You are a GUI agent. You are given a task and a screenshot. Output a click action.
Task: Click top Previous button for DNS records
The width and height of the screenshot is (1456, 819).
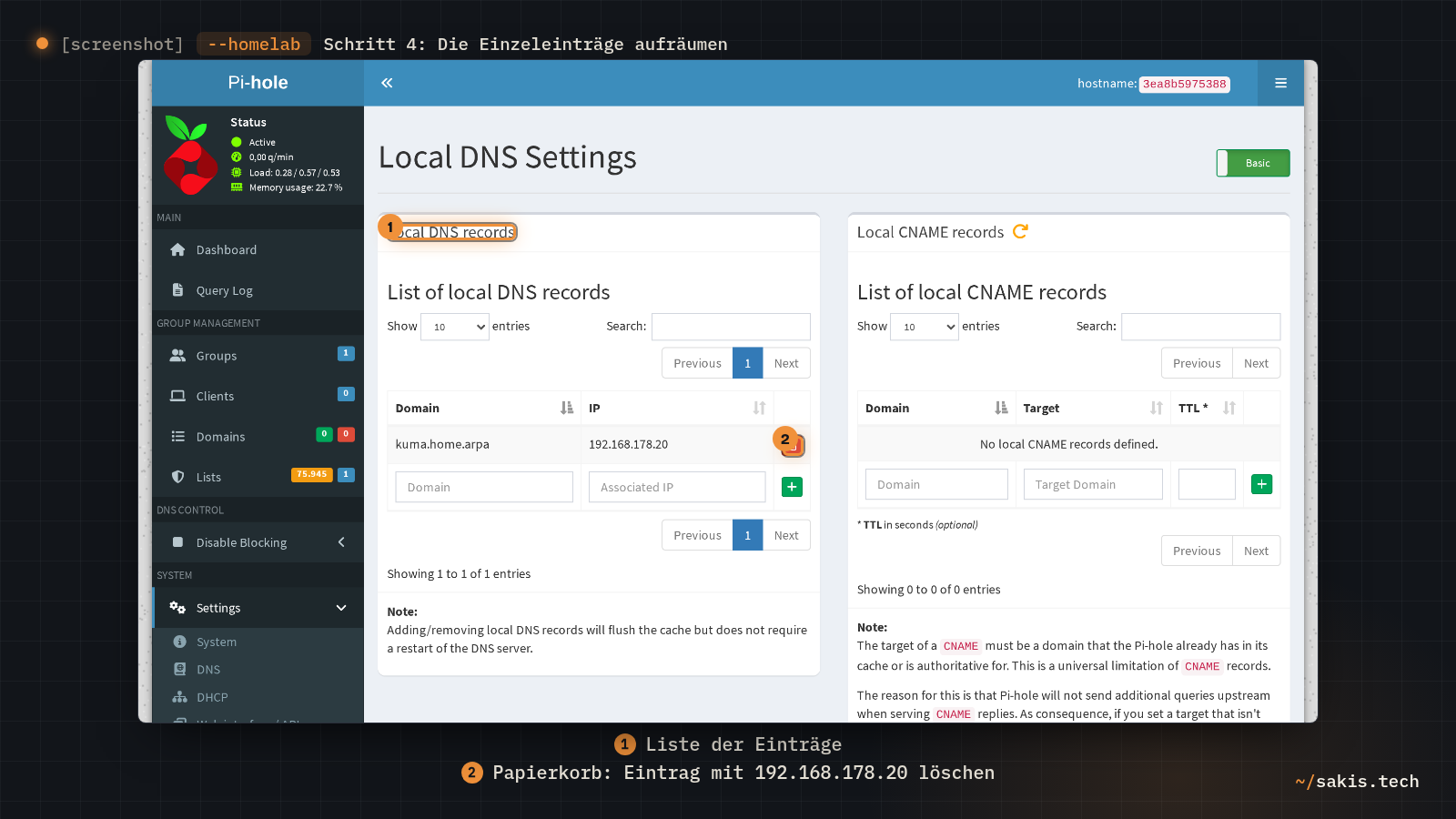tap(697, 363)
